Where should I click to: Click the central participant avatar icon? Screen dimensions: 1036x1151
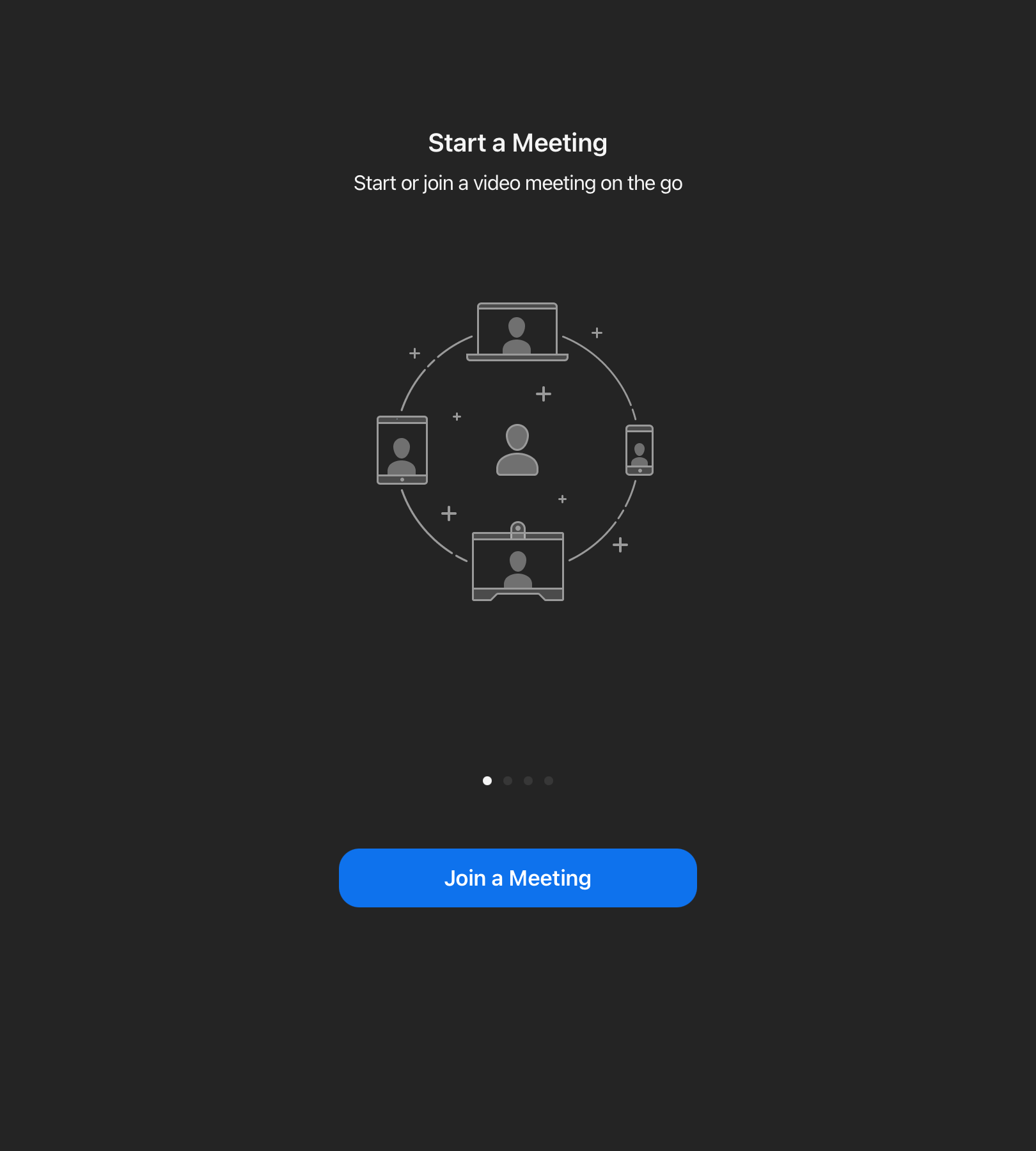coord(517,450)
